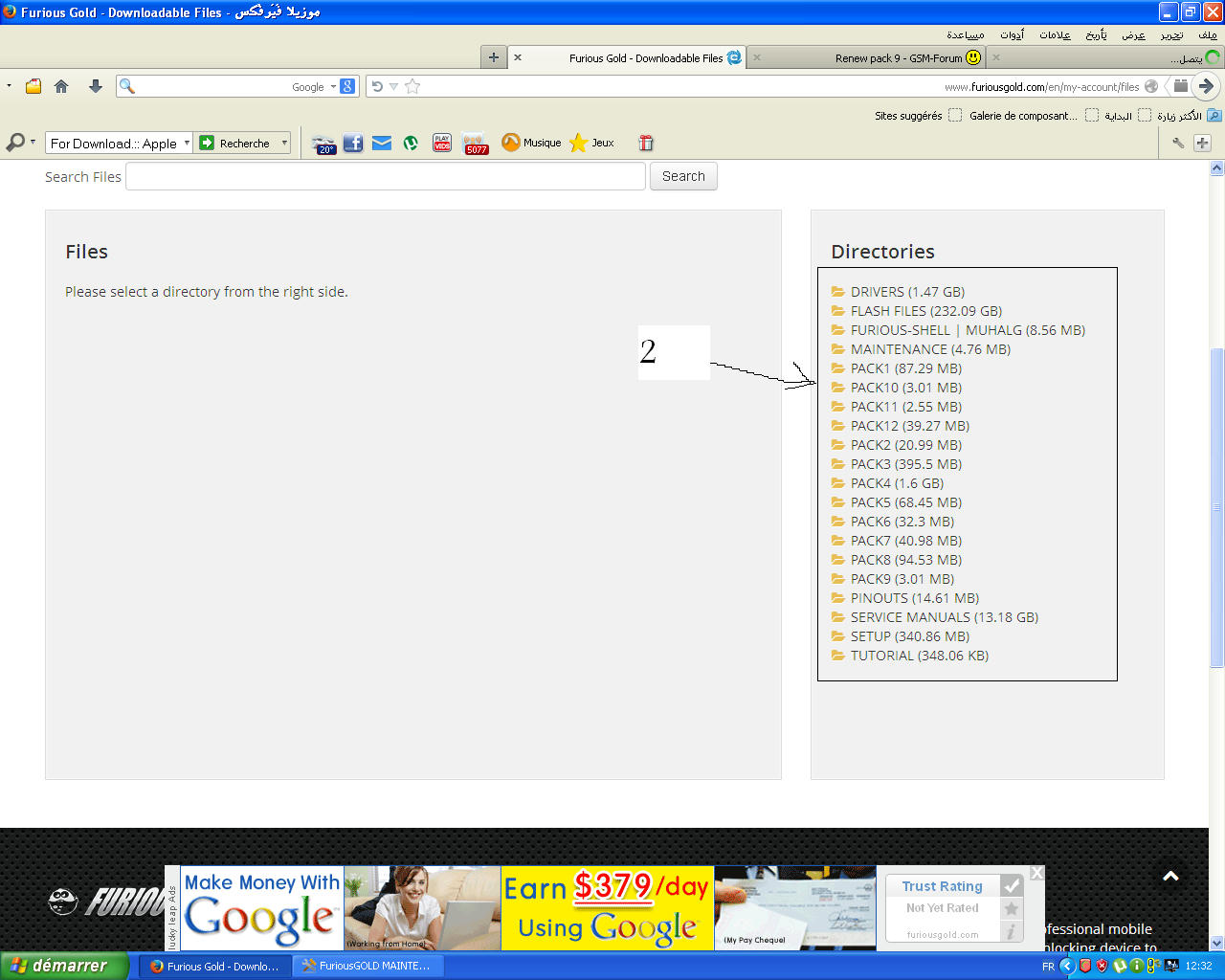The height and width of the screenshot is (980, 1225).
Task: Click the Search files button
Action: (x=683, y=176)
